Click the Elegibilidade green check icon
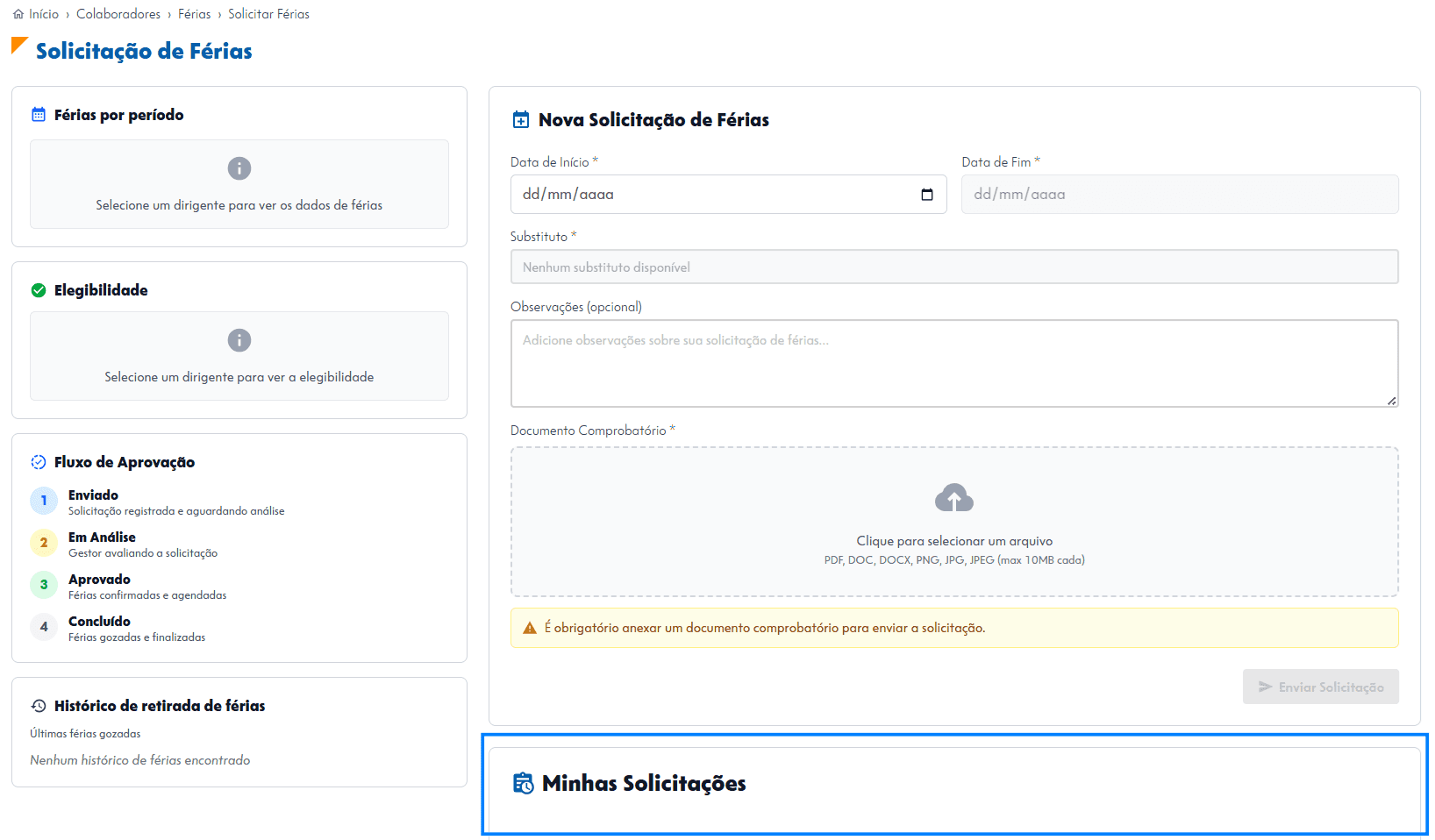The height and width of the screenshot is (840, 1435). (39, 290)
